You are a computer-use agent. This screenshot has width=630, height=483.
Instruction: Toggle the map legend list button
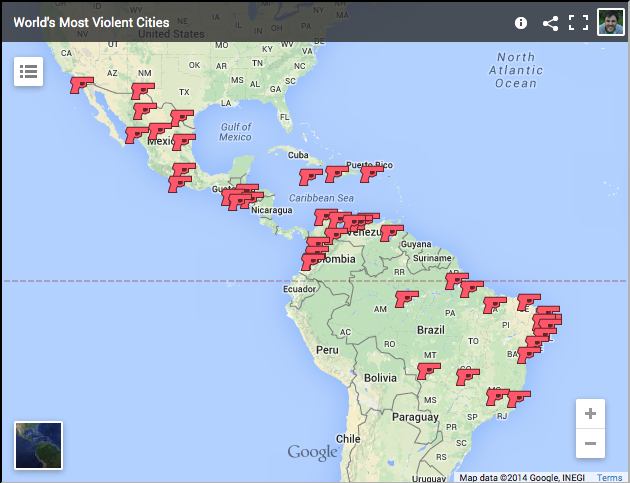click(29, 72)
